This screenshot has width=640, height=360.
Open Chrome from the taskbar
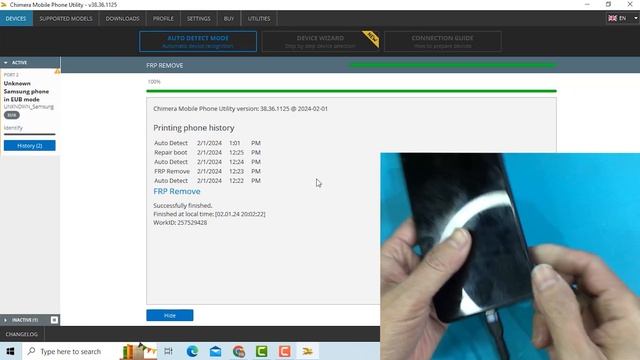(x=239, y=351)
